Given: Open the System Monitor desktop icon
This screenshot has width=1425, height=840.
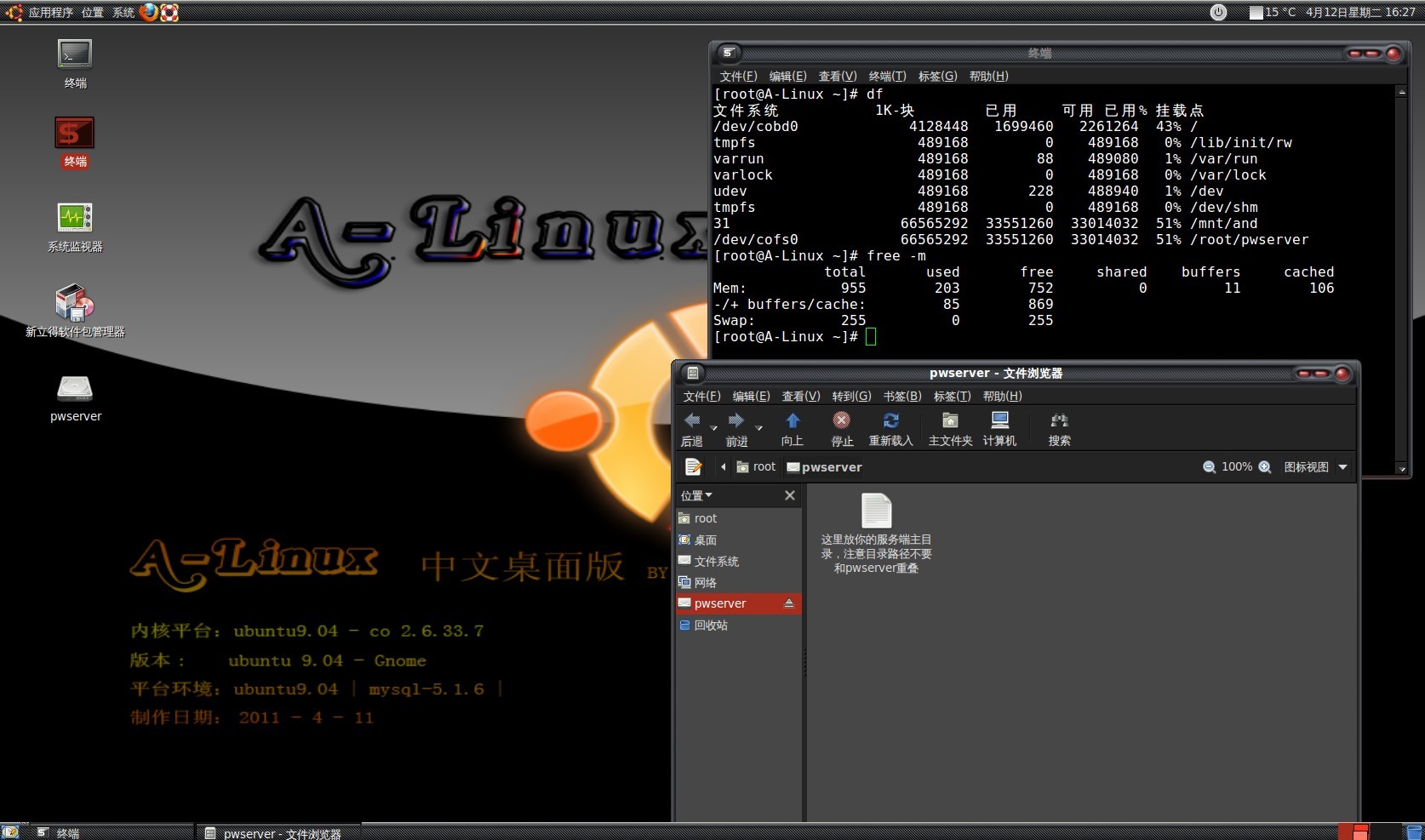Looking at the screenshot, I should pyautogui.click(x=75, y=218).
